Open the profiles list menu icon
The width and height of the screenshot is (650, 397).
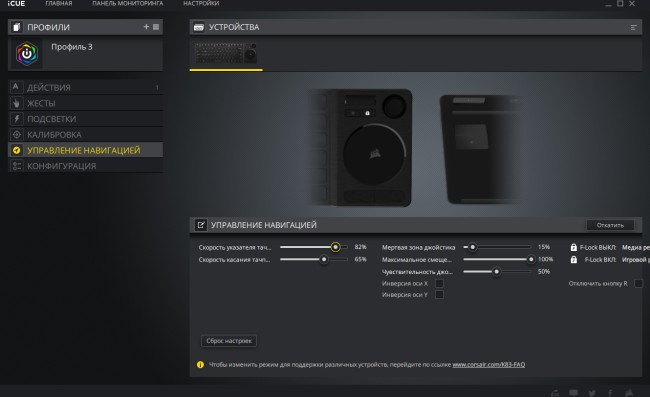156,27
